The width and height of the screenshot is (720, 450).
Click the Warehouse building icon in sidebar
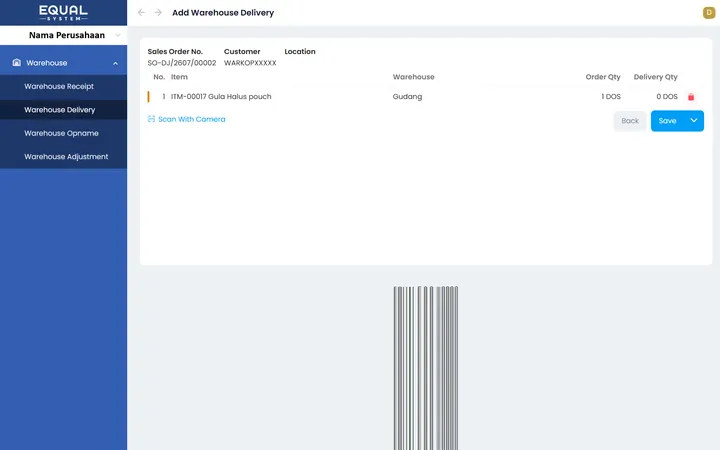tap(17, 62)
